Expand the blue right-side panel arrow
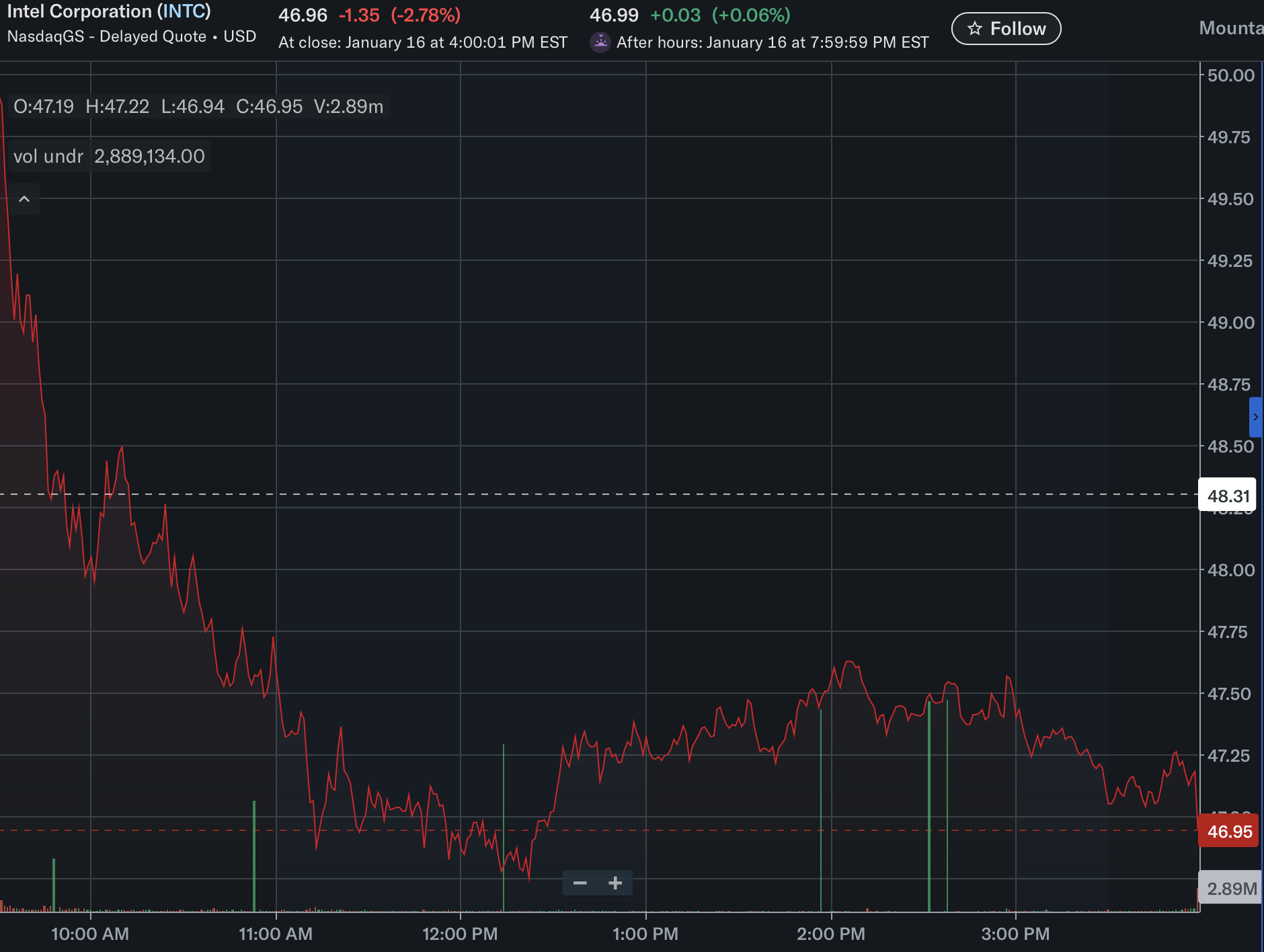 coord(1255,417)
